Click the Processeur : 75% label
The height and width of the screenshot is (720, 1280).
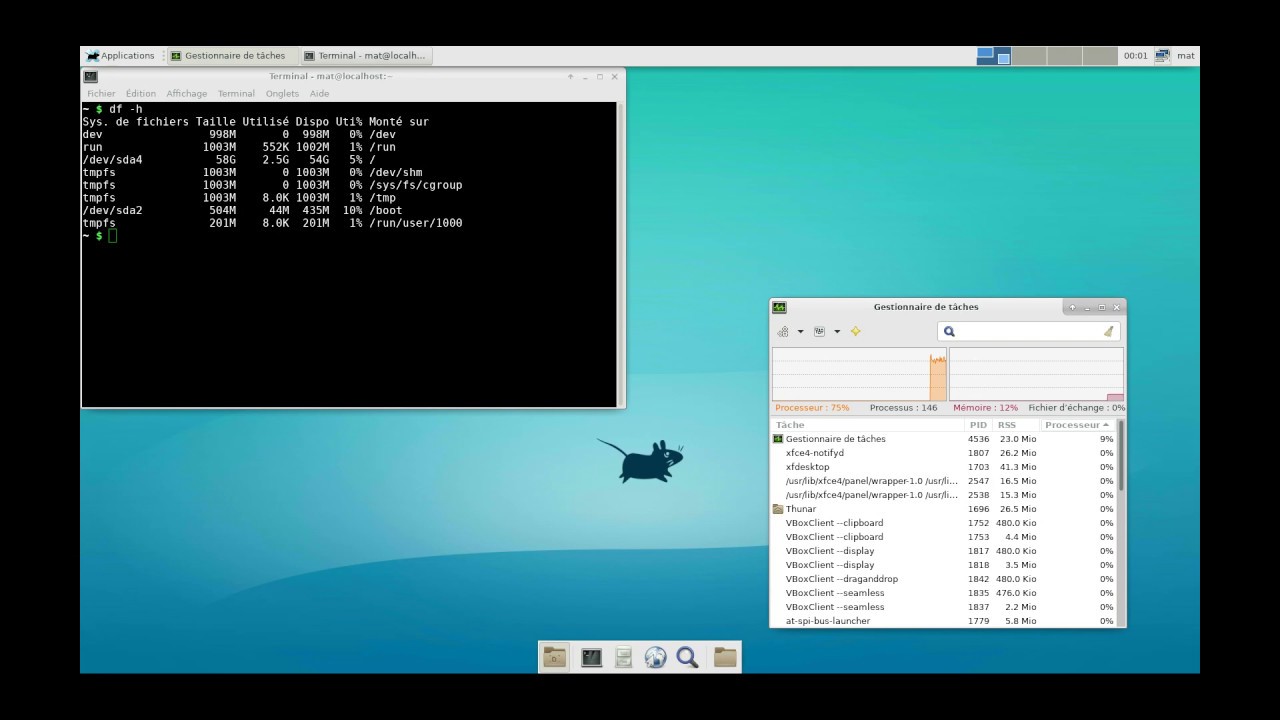coord(812,408)
